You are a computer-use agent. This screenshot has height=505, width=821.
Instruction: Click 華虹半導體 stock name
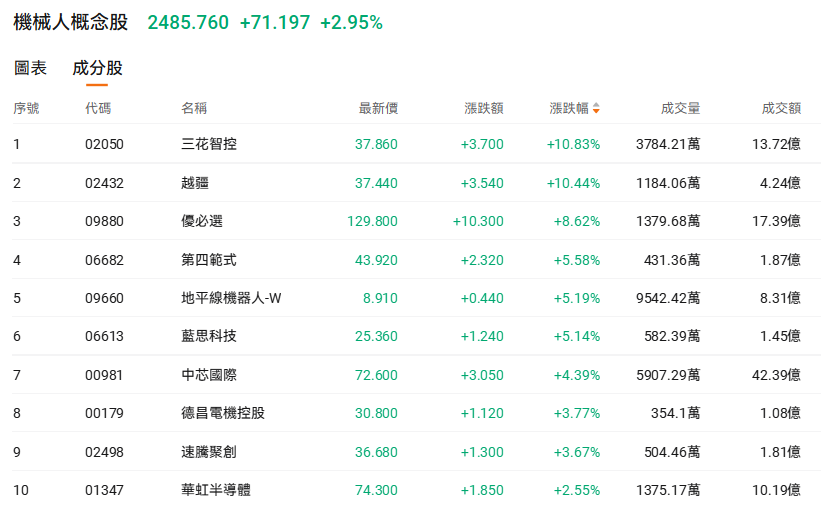[216, 490]
